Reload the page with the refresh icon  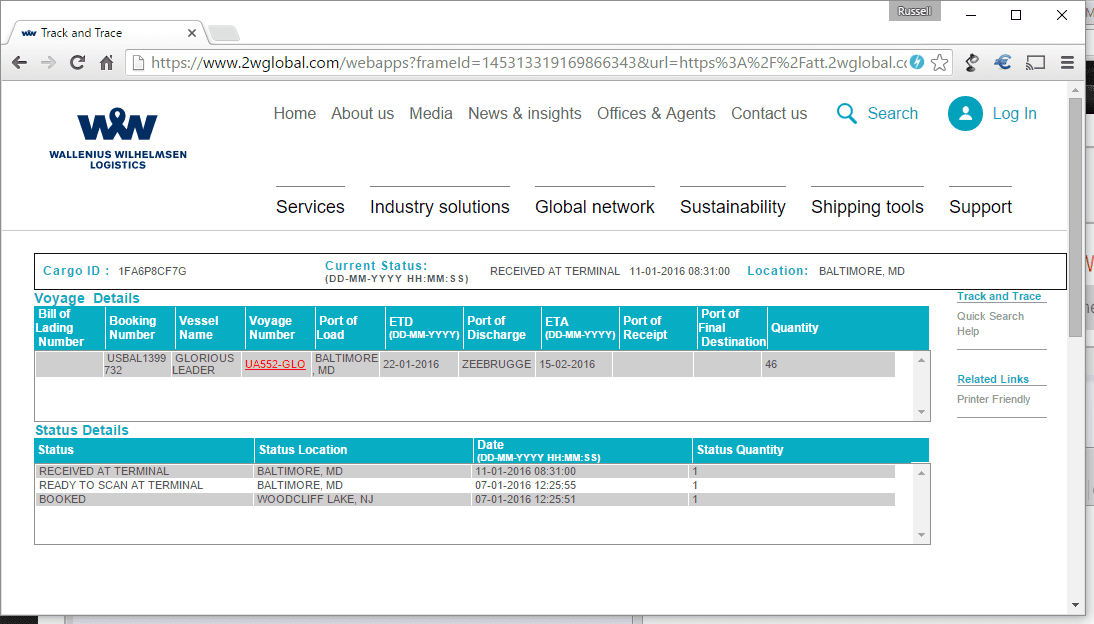pos(77,63)
